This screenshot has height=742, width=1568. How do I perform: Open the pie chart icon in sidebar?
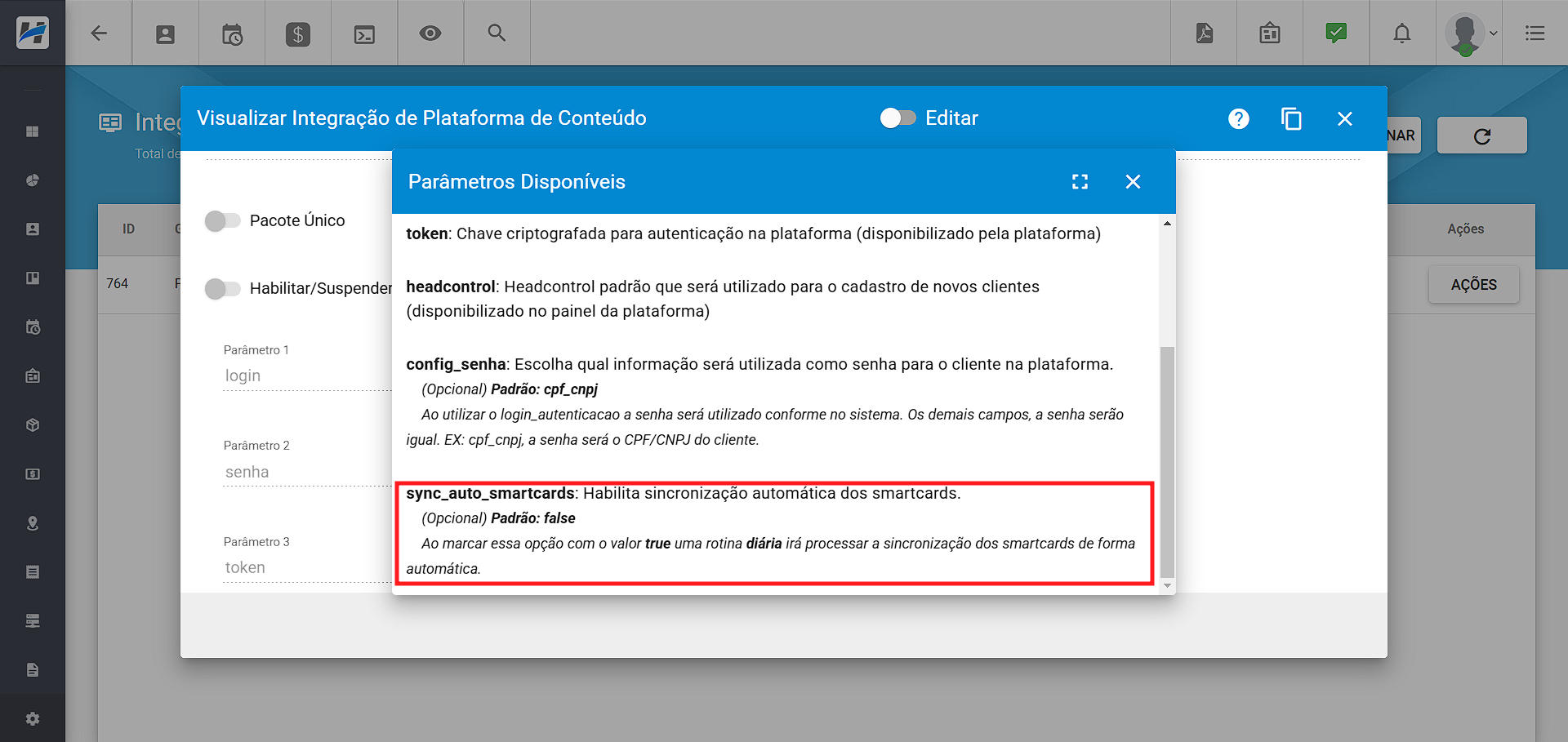(33, 180)
